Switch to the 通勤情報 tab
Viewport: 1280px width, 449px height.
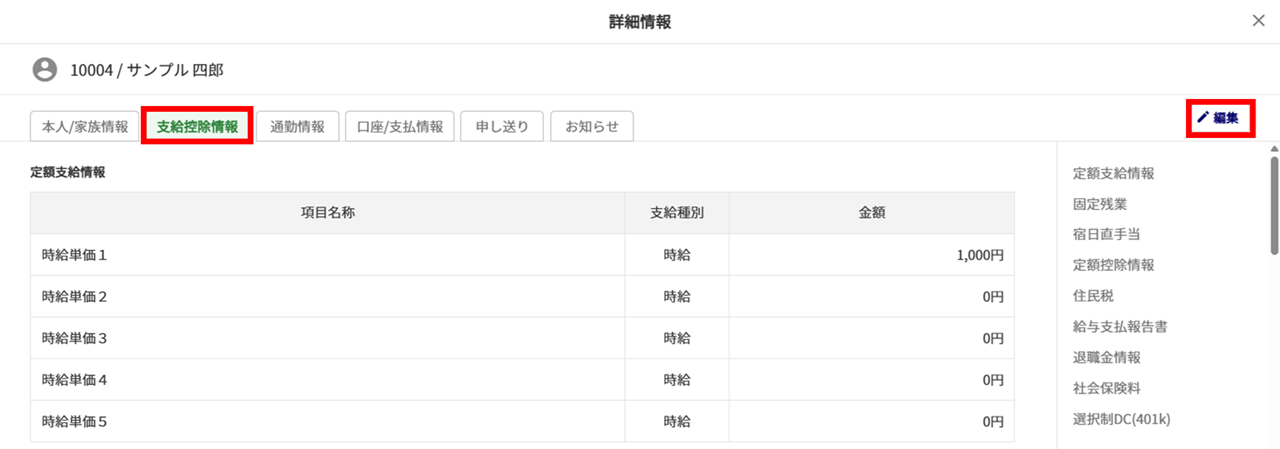[297, 127]
